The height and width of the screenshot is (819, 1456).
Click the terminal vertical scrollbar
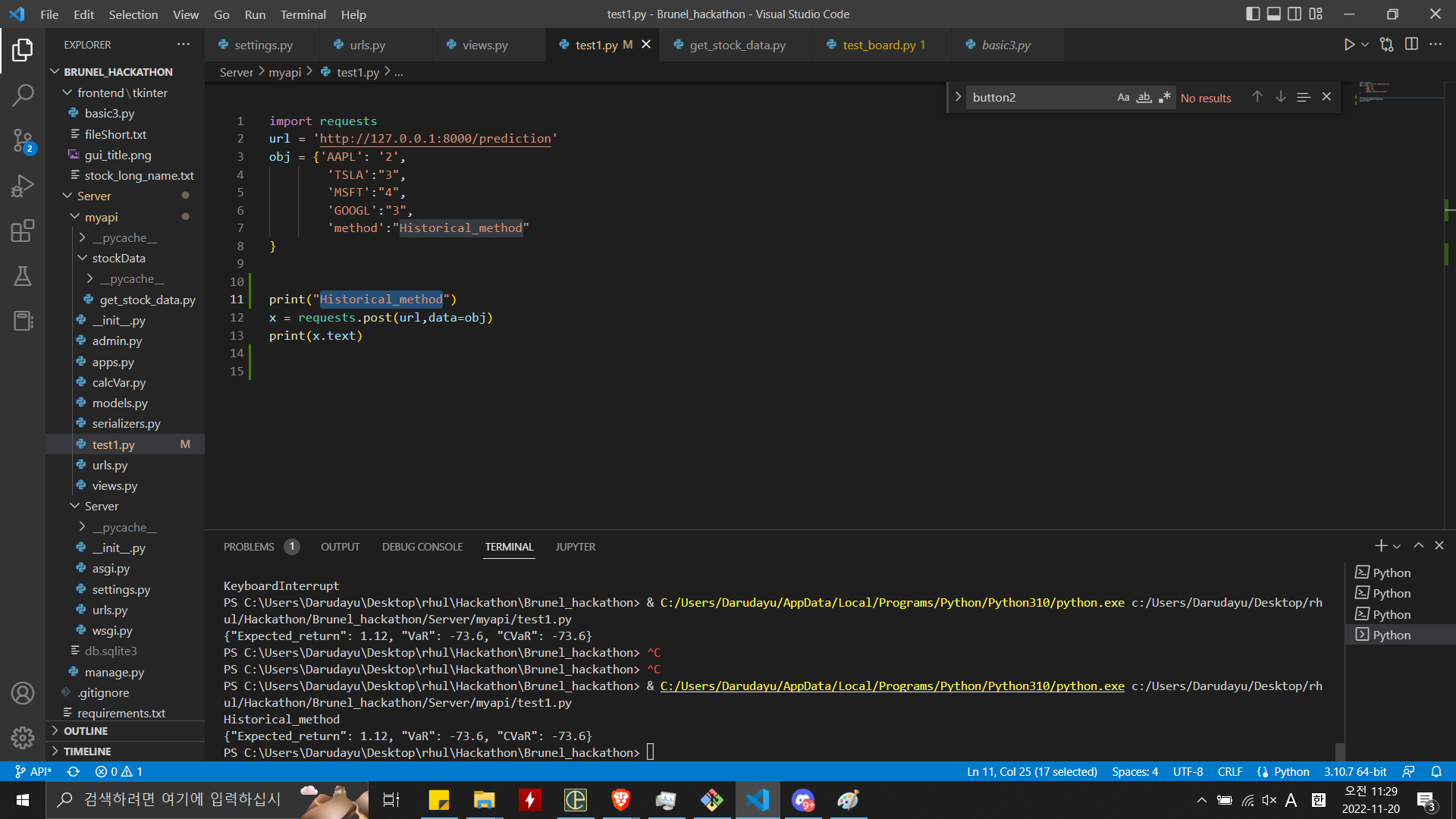pos(1339,751)
